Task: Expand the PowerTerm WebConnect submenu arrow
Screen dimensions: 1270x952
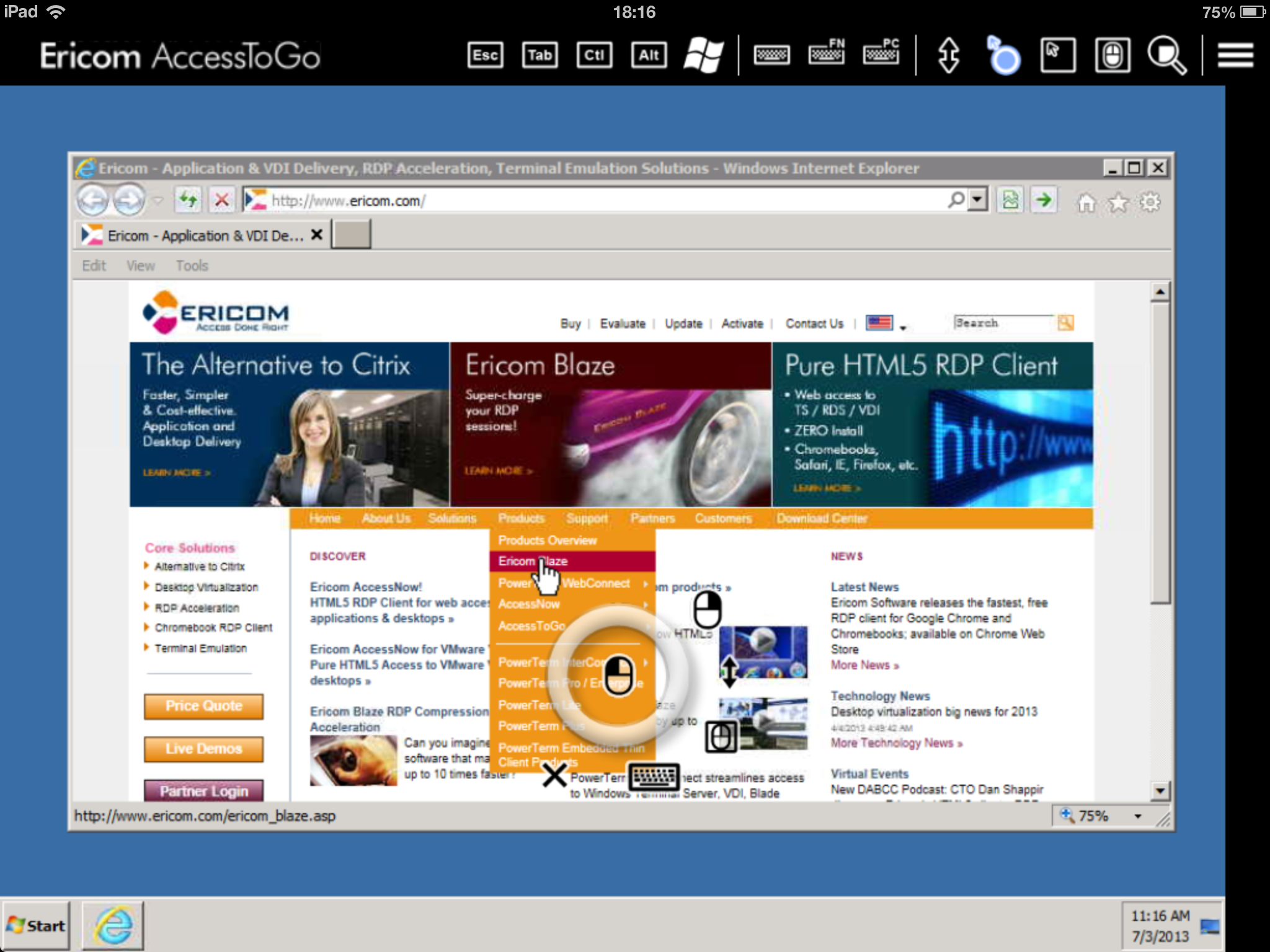Action: click(x=646, y=584)
